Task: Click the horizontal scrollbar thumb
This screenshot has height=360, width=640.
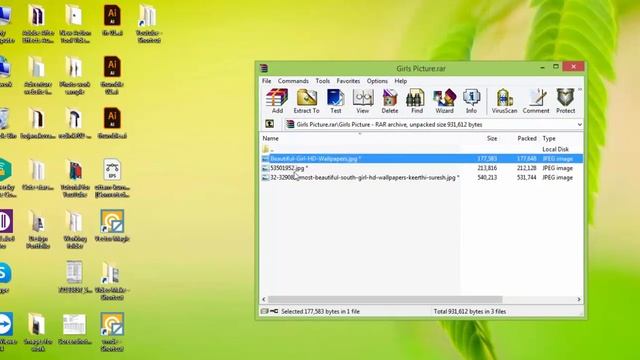Action: click(x=385, y=300)
